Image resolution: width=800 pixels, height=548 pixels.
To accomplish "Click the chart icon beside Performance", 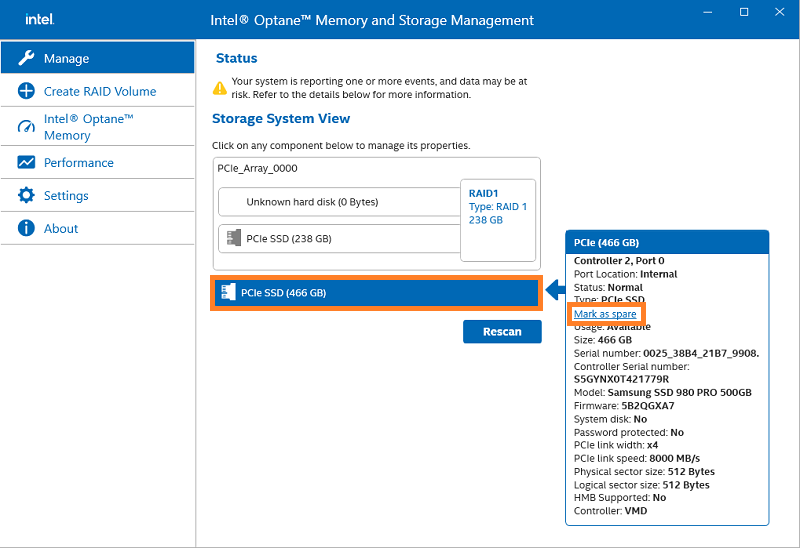I will coord(26,162).
